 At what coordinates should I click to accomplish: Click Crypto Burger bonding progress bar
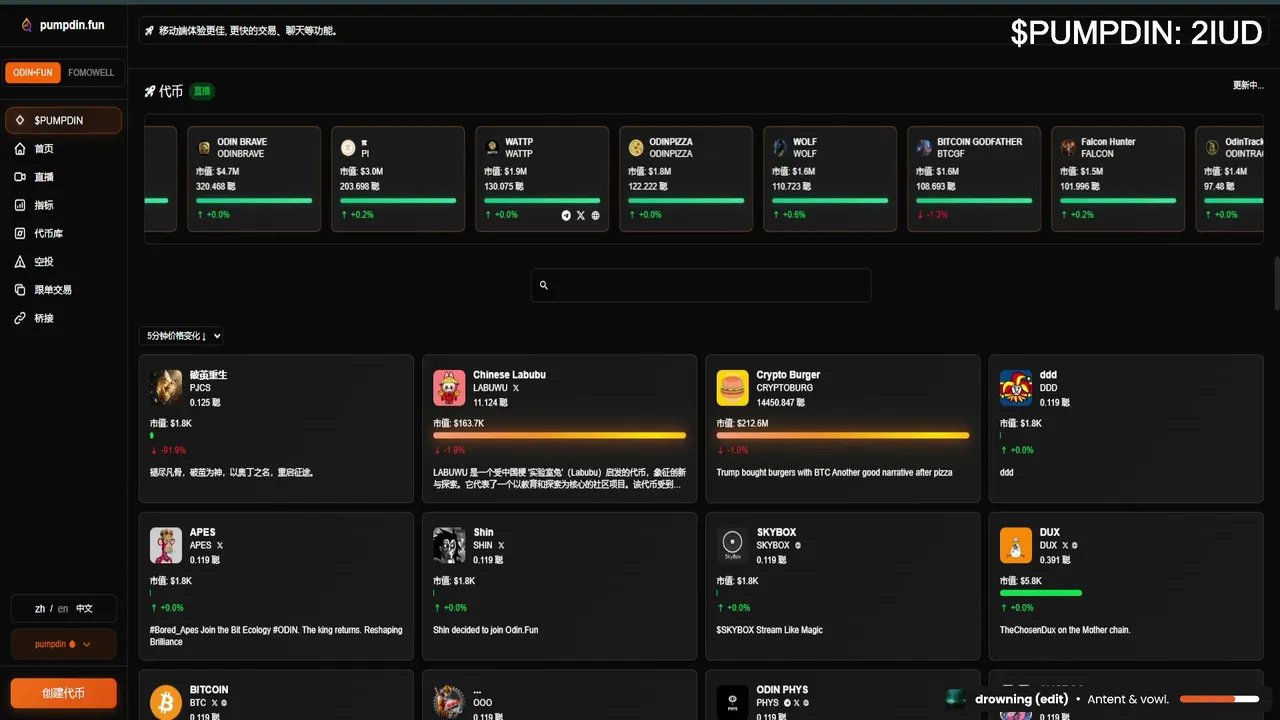click(x=843, y=435)
